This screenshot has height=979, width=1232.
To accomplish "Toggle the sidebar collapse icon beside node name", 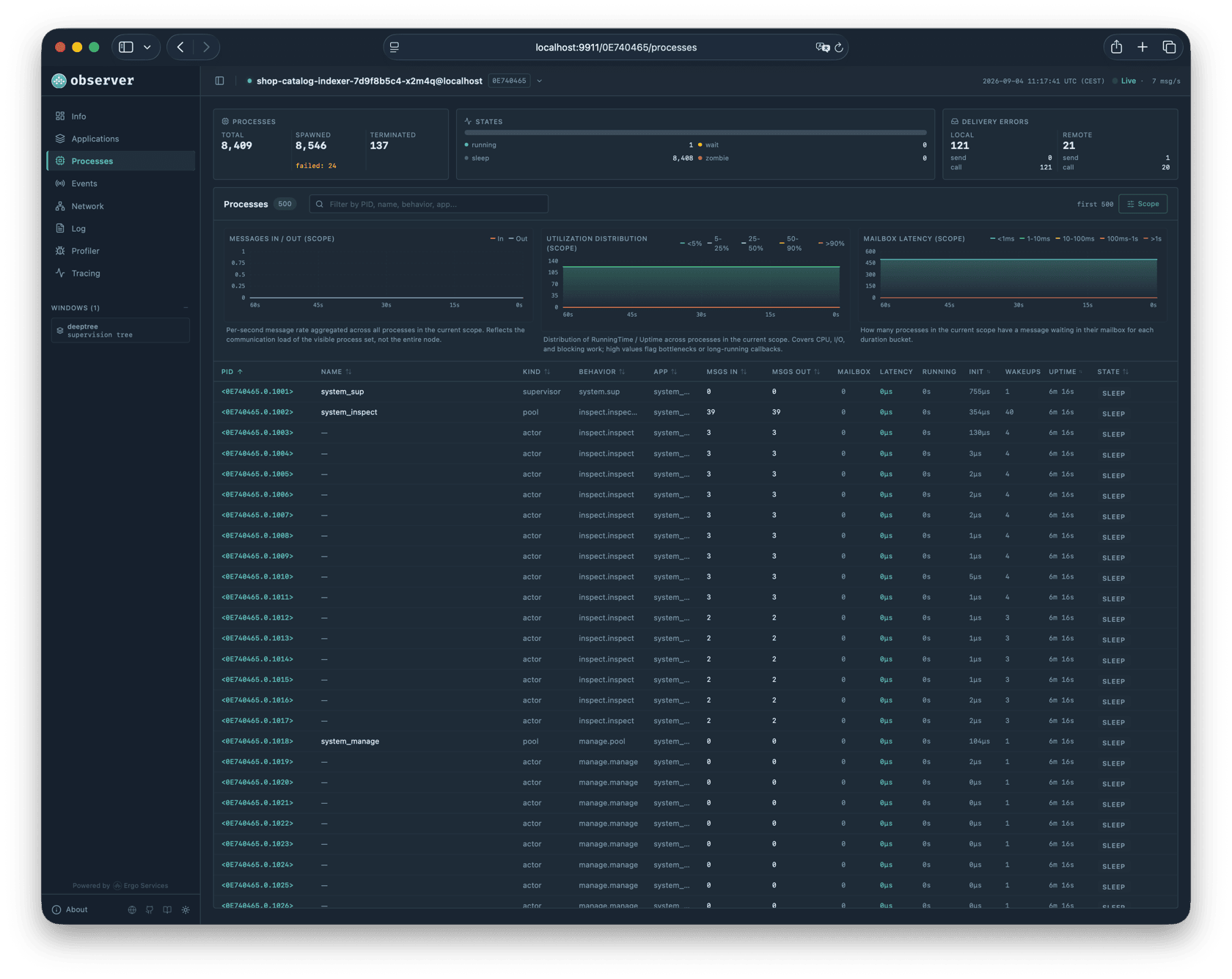I will coord(219,81).
